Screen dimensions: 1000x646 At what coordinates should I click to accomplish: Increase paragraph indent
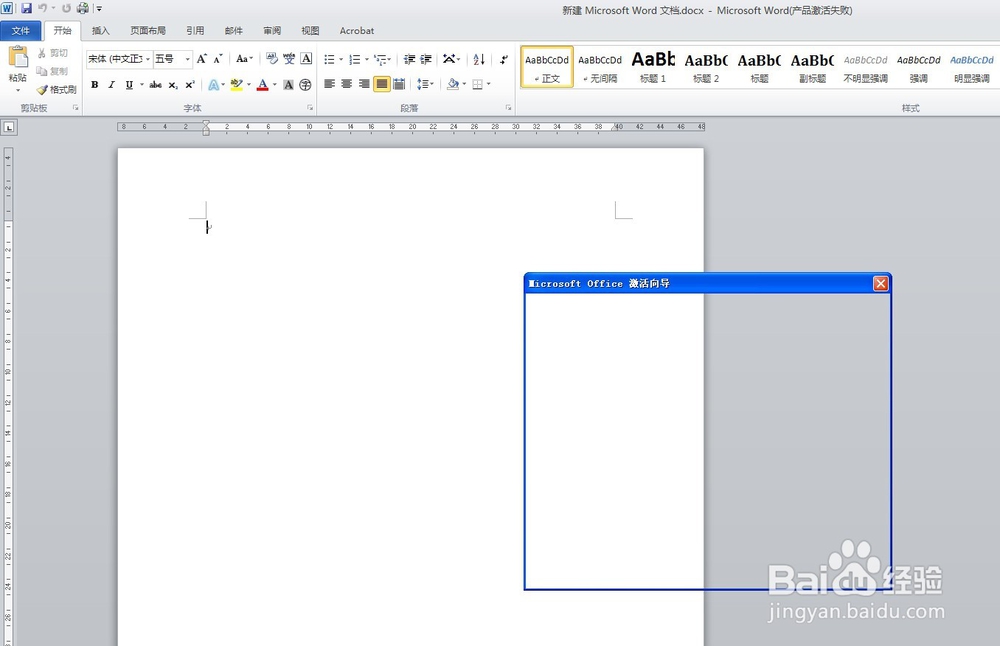point(426,59)
